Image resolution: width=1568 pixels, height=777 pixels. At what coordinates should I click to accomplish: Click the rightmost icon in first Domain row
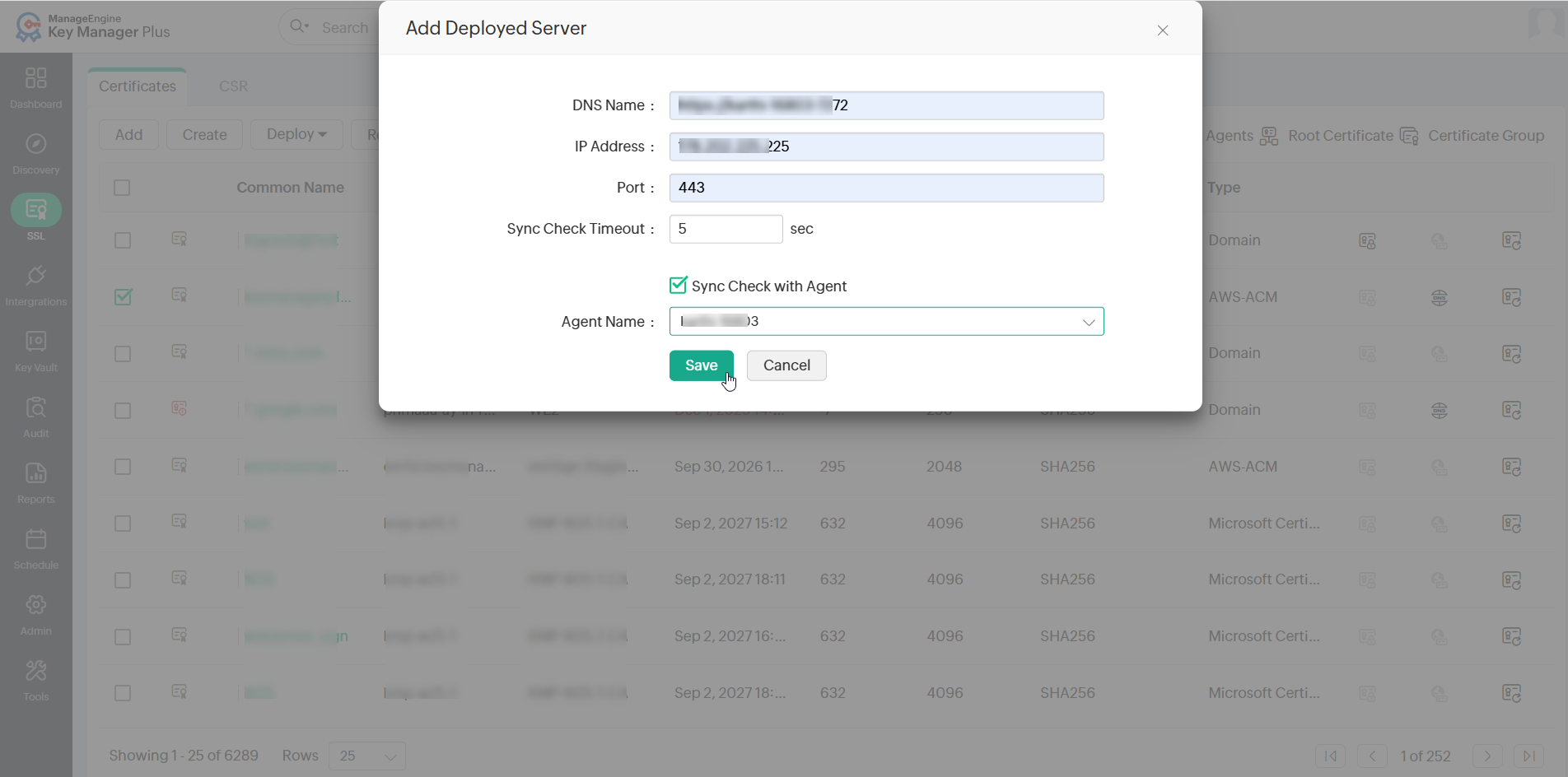point(1511,240)
